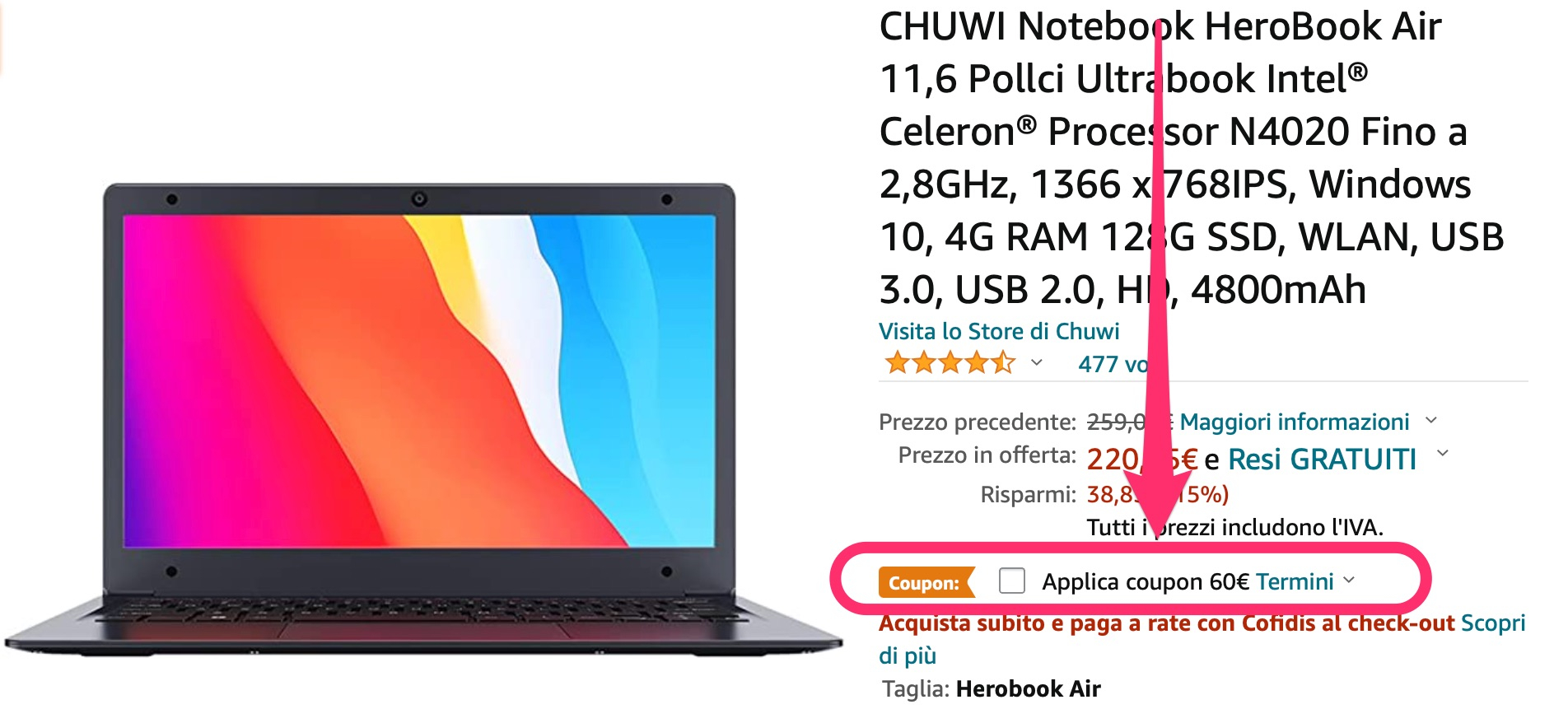Tick the Applica coupon 60€ checkbox
Image resolution: width=1568 pixels, height=709 pixels.
click(x=1011, y=581)
